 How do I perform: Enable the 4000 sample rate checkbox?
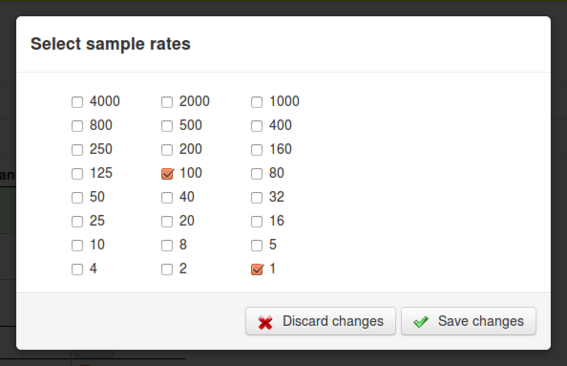click(x=77, y=102)
